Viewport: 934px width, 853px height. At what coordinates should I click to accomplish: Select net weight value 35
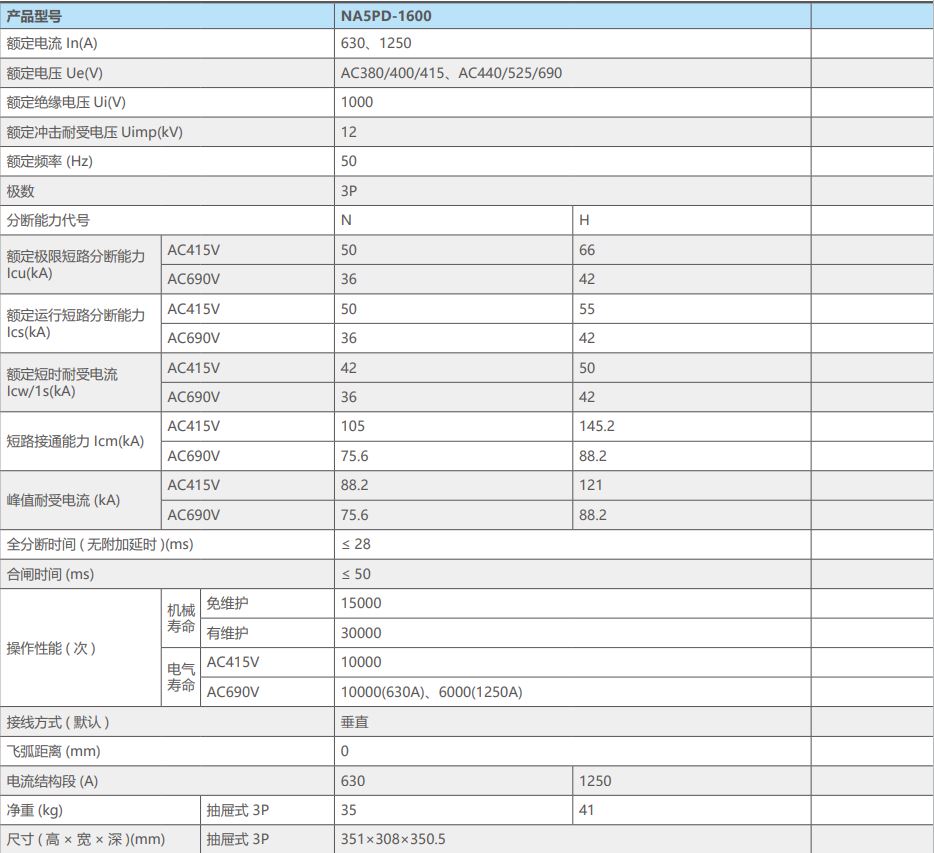click(348, 811)
